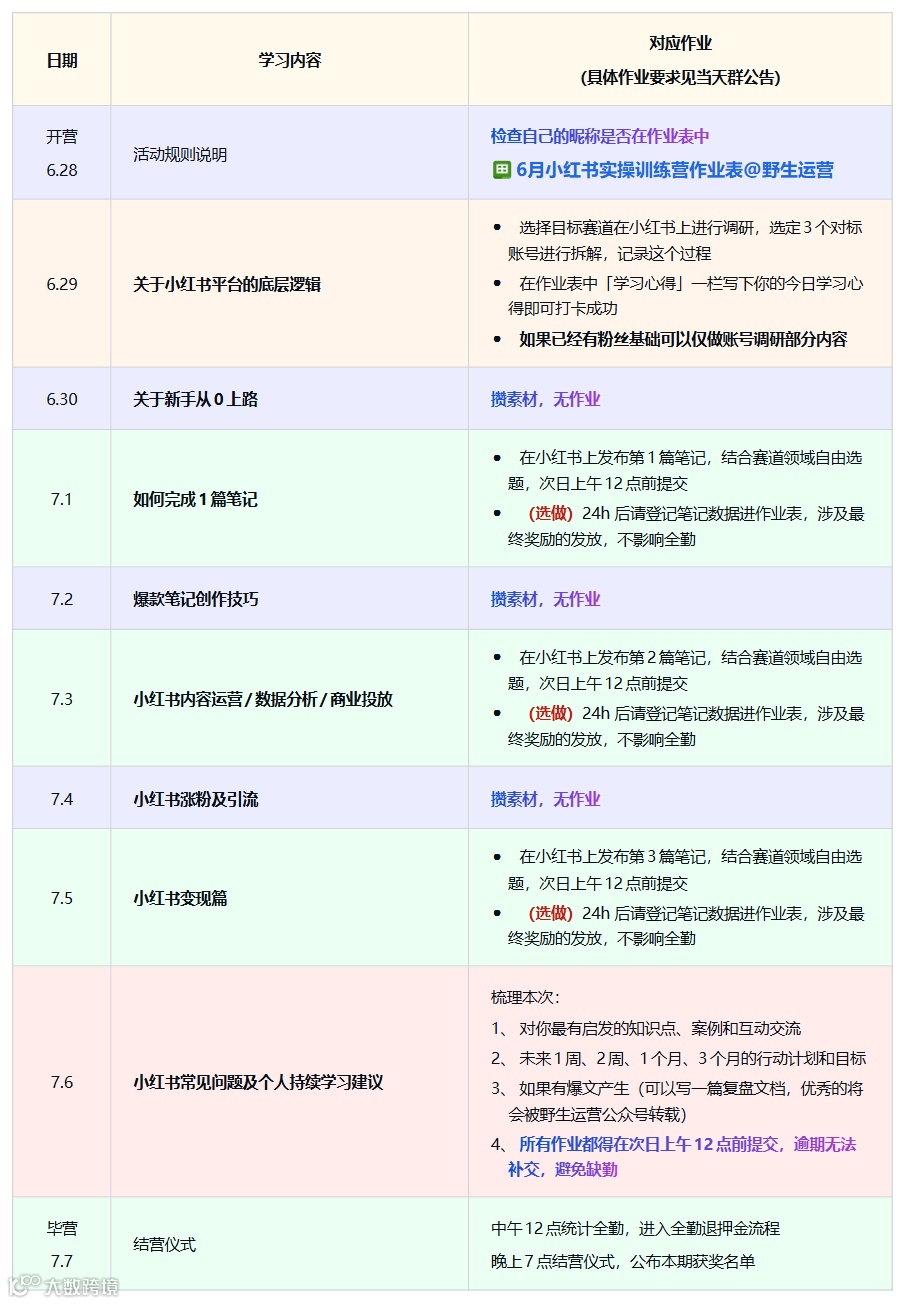Screen dimensions: 908x1304
Task: Click the 学习内容 column header
Action: [x=290, y=60]
